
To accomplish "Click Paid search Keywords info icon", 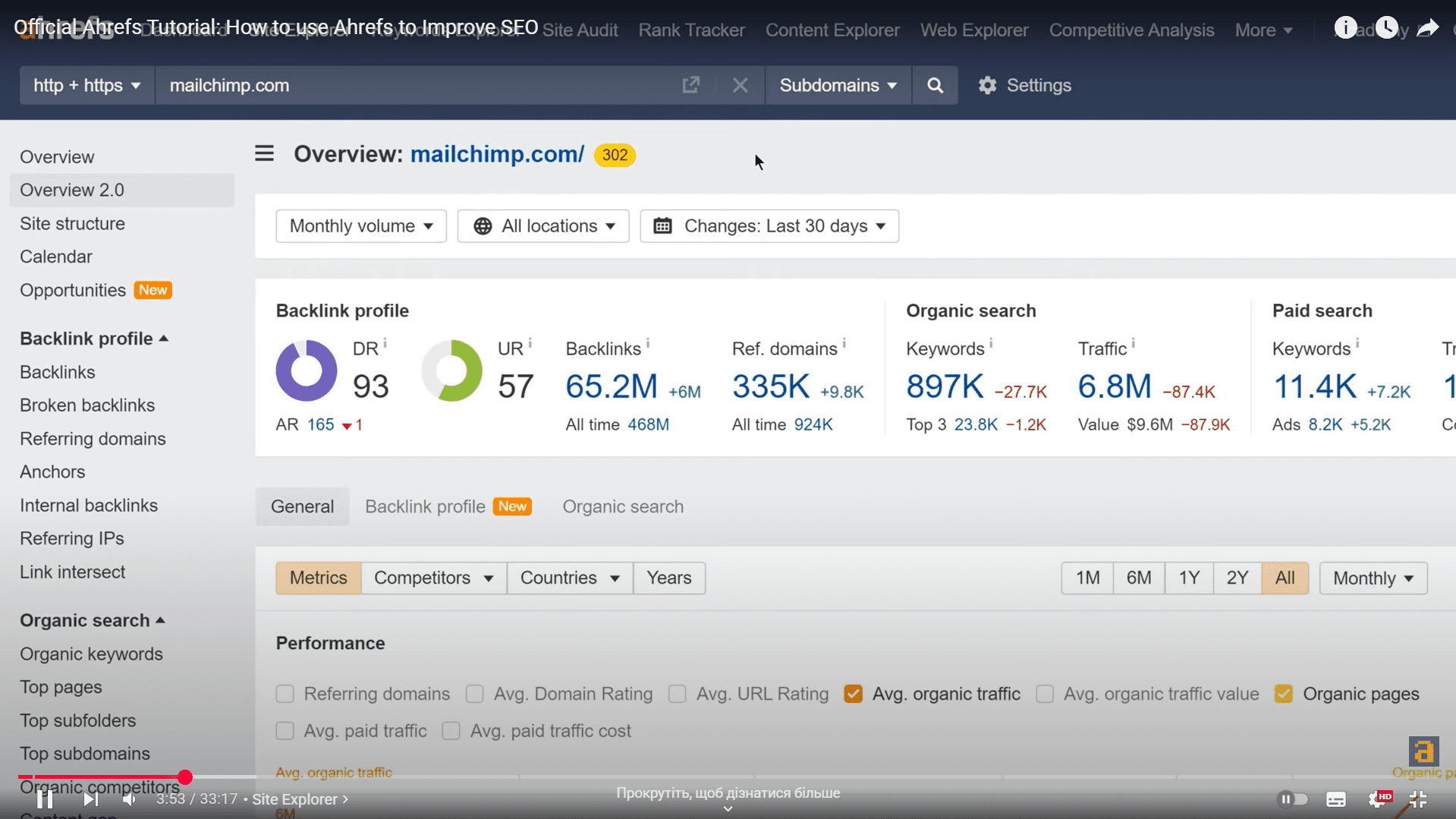I will click(1357, 344).
